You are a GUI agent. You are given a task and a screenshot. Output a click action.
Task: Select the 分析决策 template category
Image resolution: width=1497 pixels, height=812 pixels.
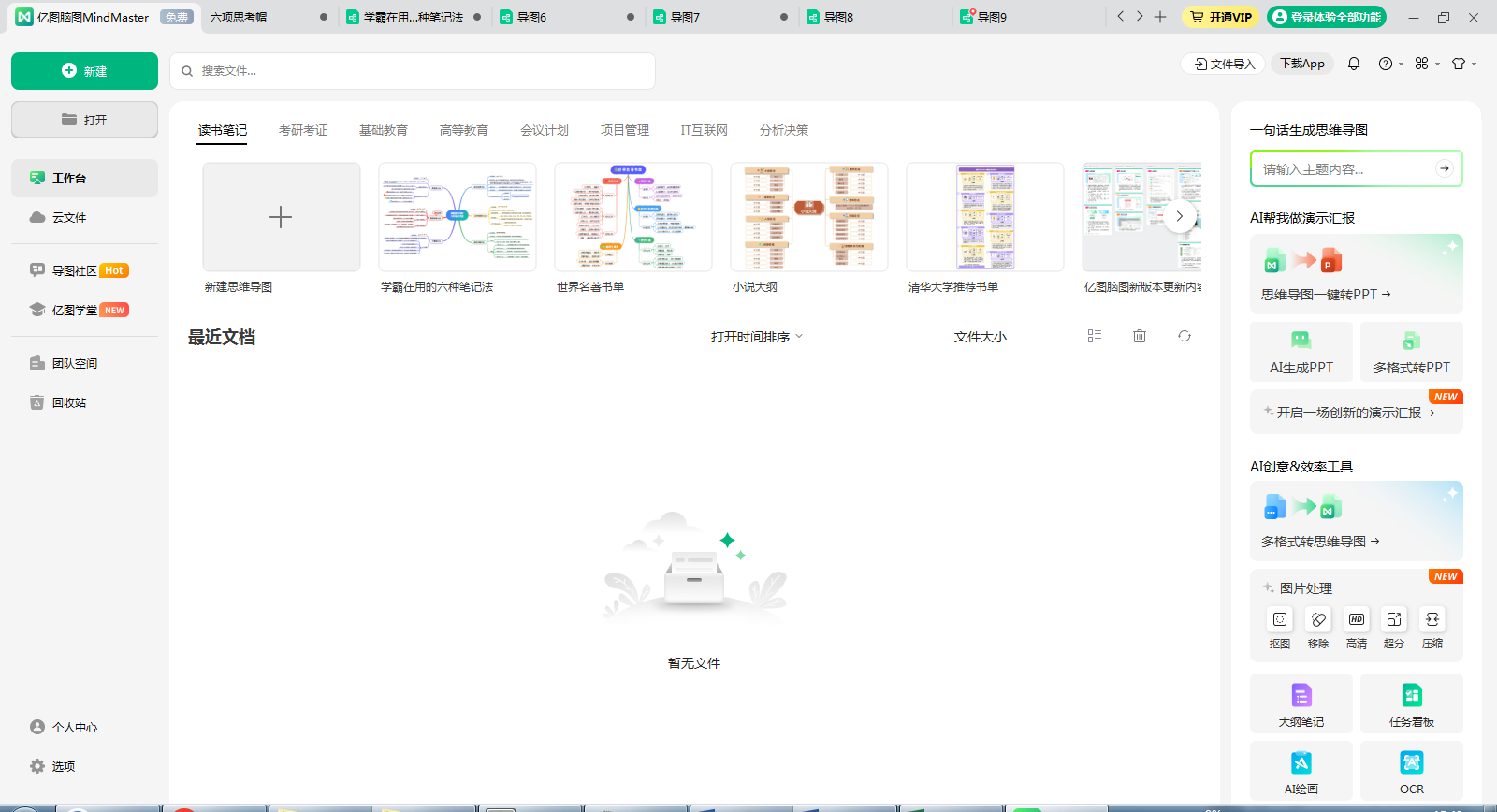click(784, 130)
